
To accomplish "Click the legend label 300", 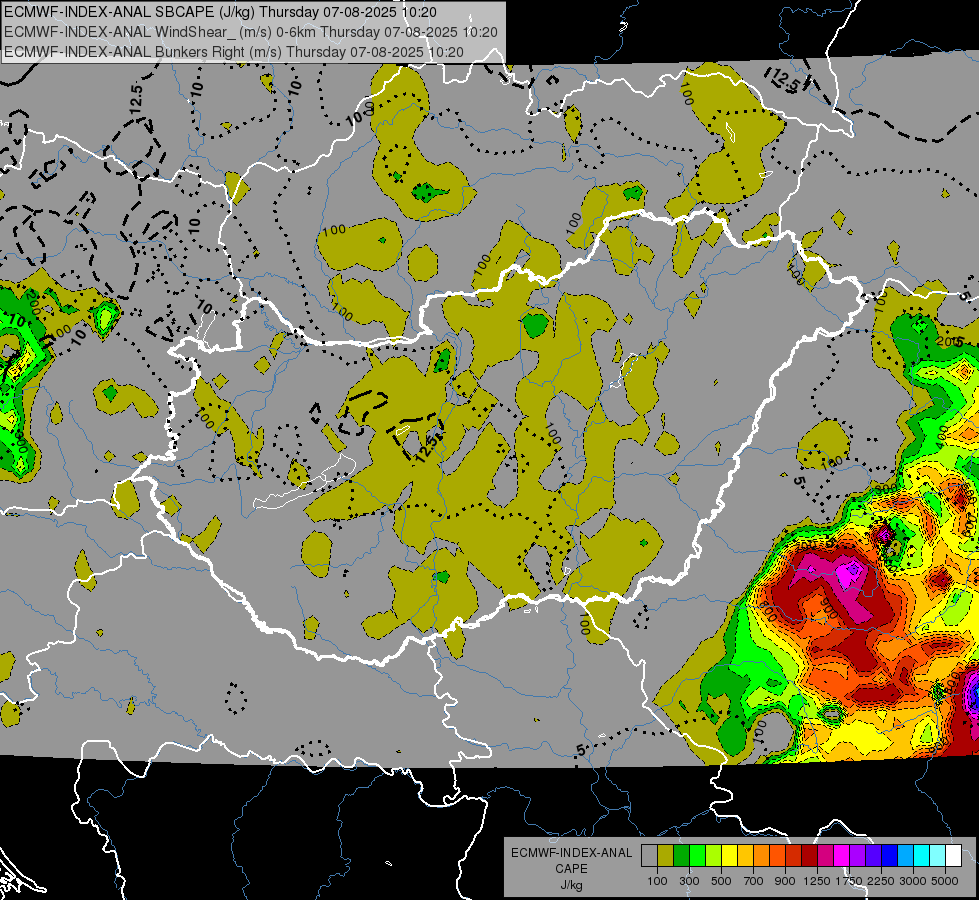I will coord(689,881).
